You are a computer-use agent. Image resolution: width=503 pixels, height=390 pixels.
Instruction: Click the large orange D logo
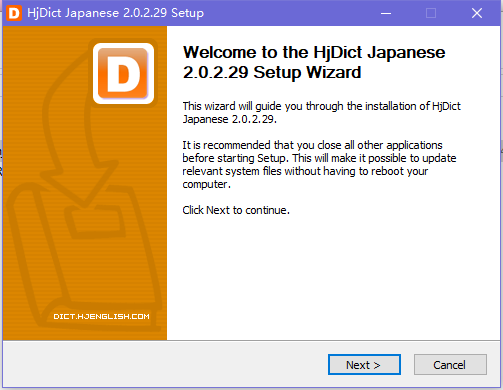[x=123, y=73]
